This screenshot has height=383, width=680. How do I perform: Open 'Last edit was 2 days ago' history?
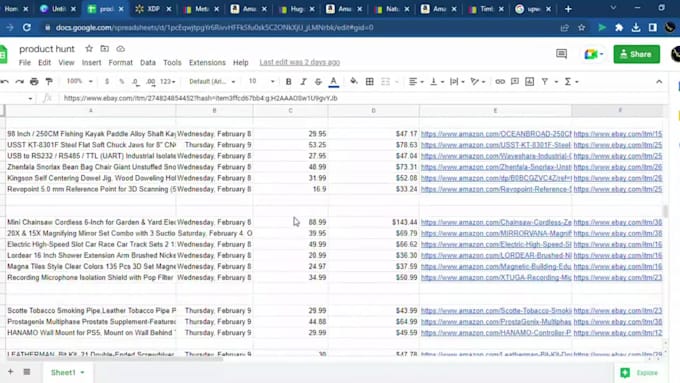[x=300, y=62]
